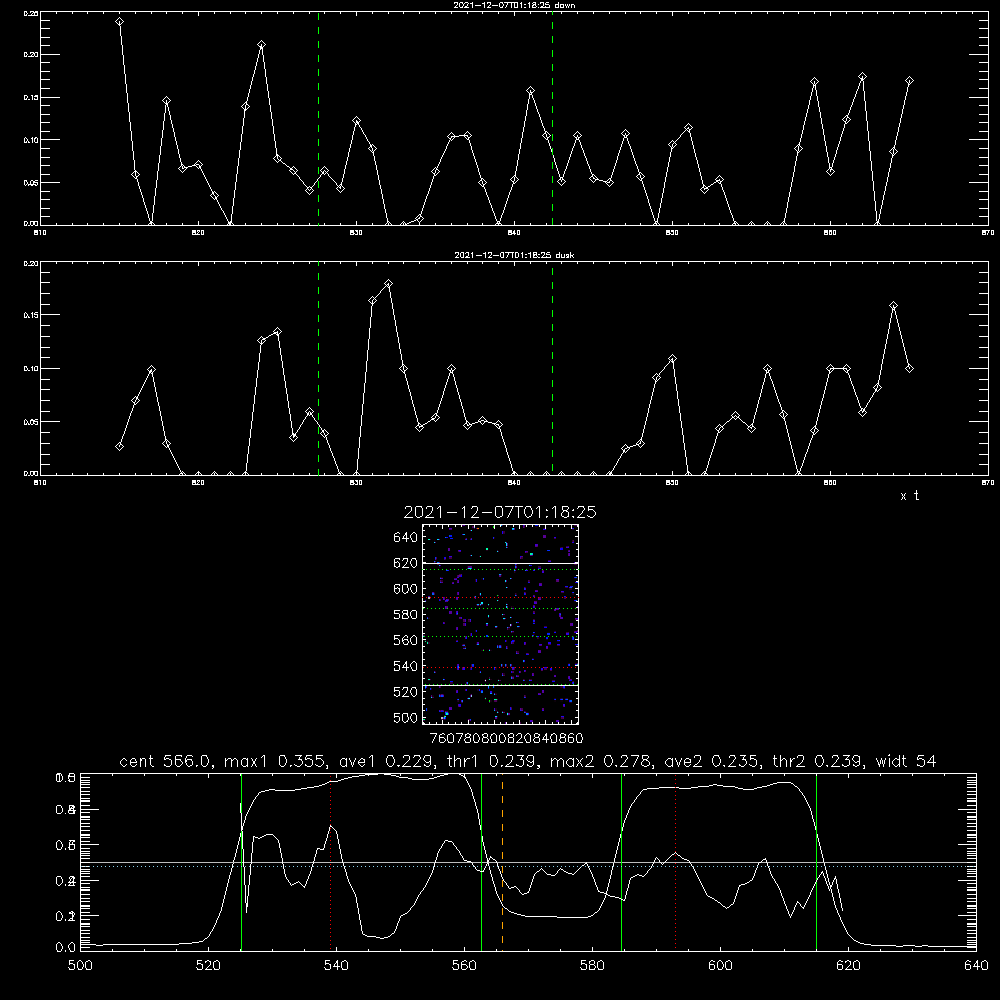Click the pixel image thumbnail panel
1000x1000 pixels.
pos(500,624)
